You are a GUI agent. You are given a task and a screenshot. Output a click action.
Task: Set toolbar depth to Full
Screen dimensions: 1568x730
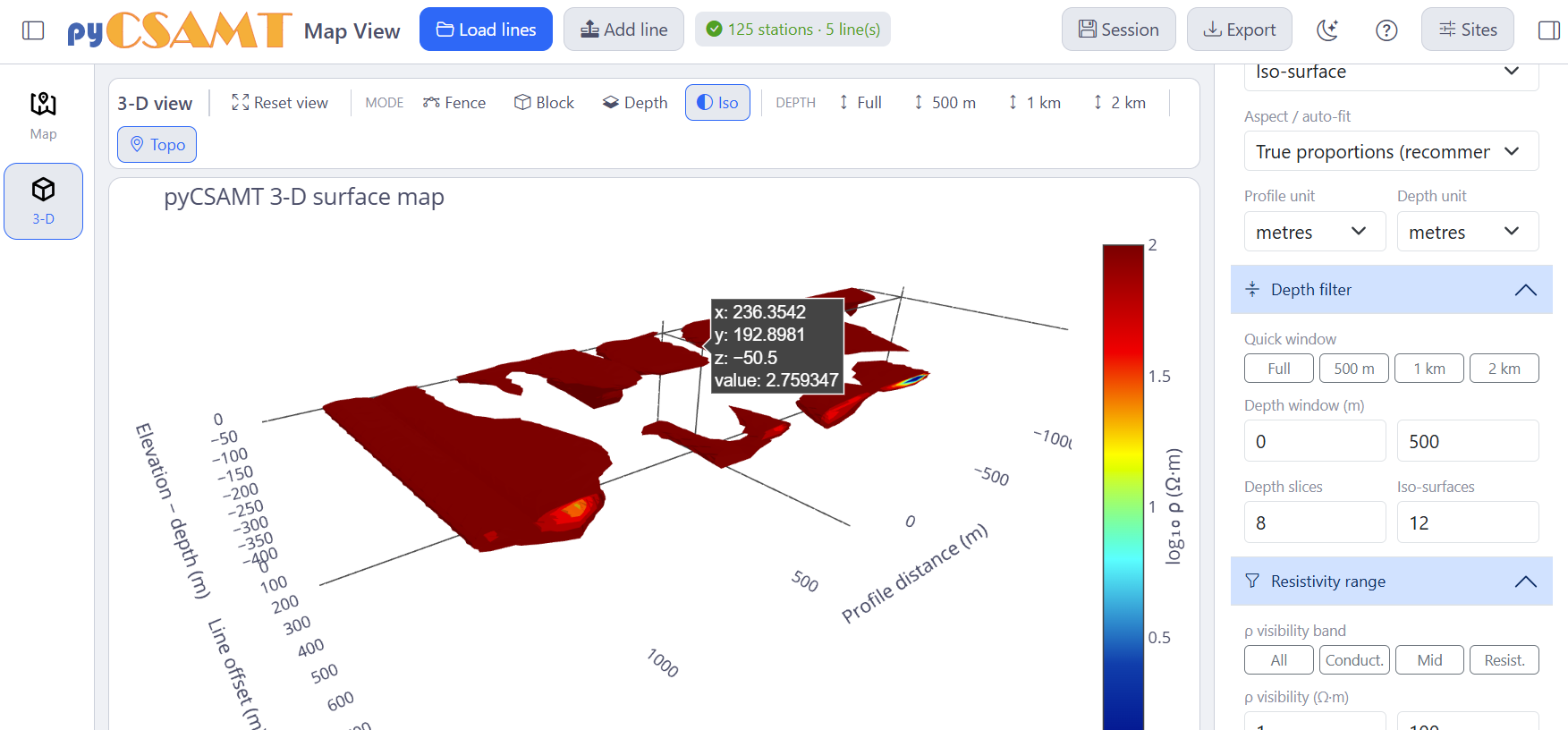coord(860,103)
